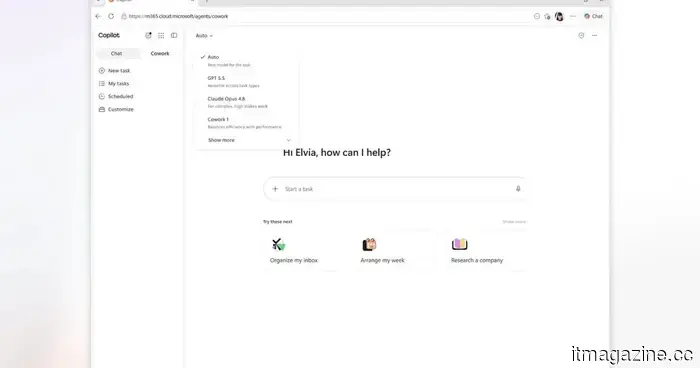Click the microphone icon in the task box

pyautogui.click(x=518, y=189)
